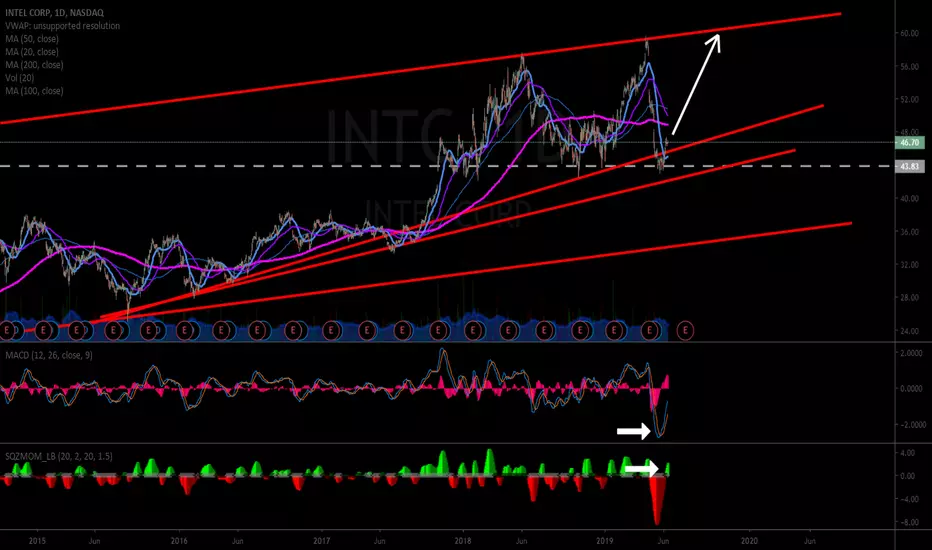Select the MA (200, close) indicator legend

point(34,65)
